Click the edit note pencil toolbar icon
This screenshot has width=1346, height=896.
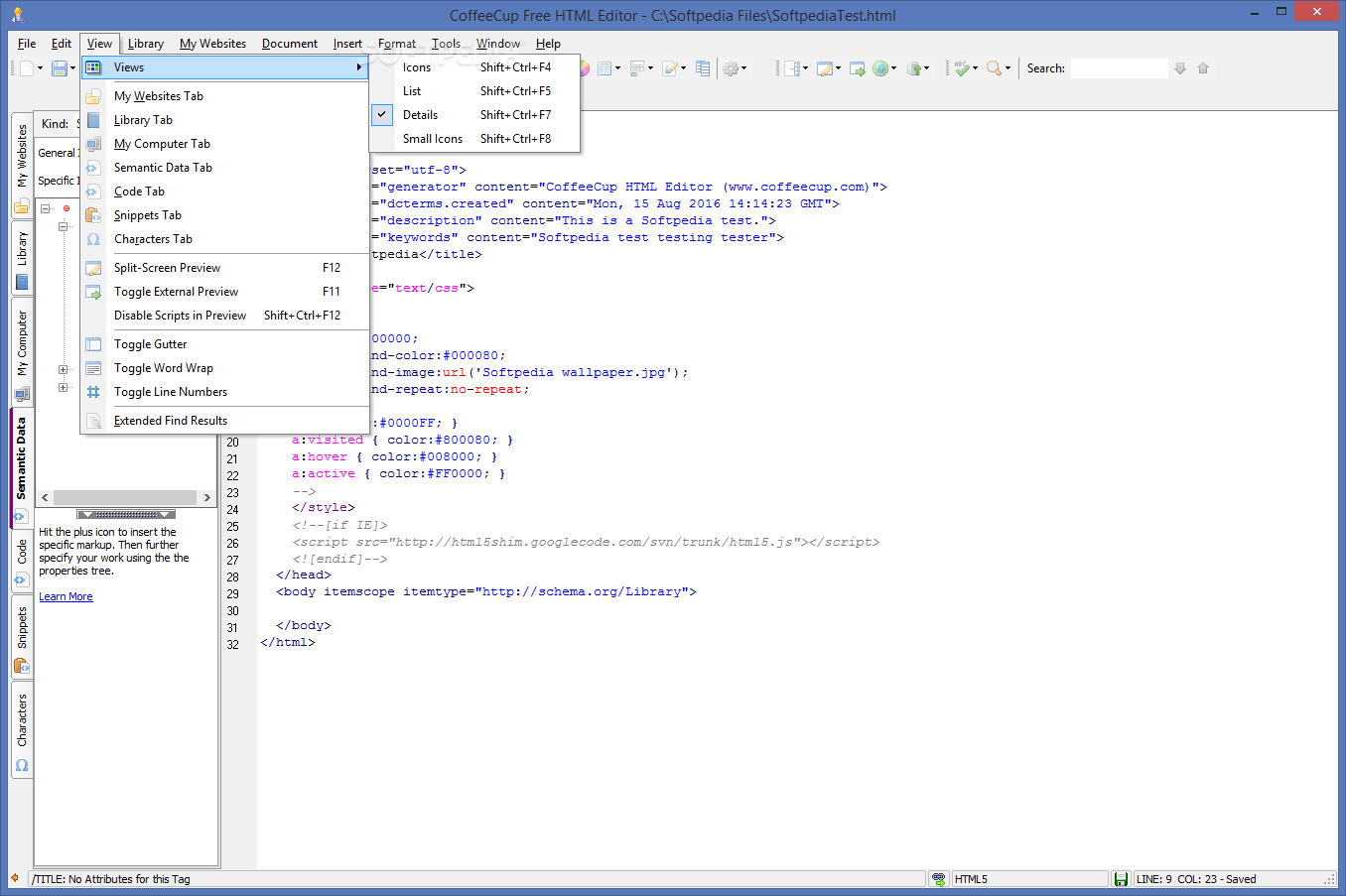pos(670,68)
